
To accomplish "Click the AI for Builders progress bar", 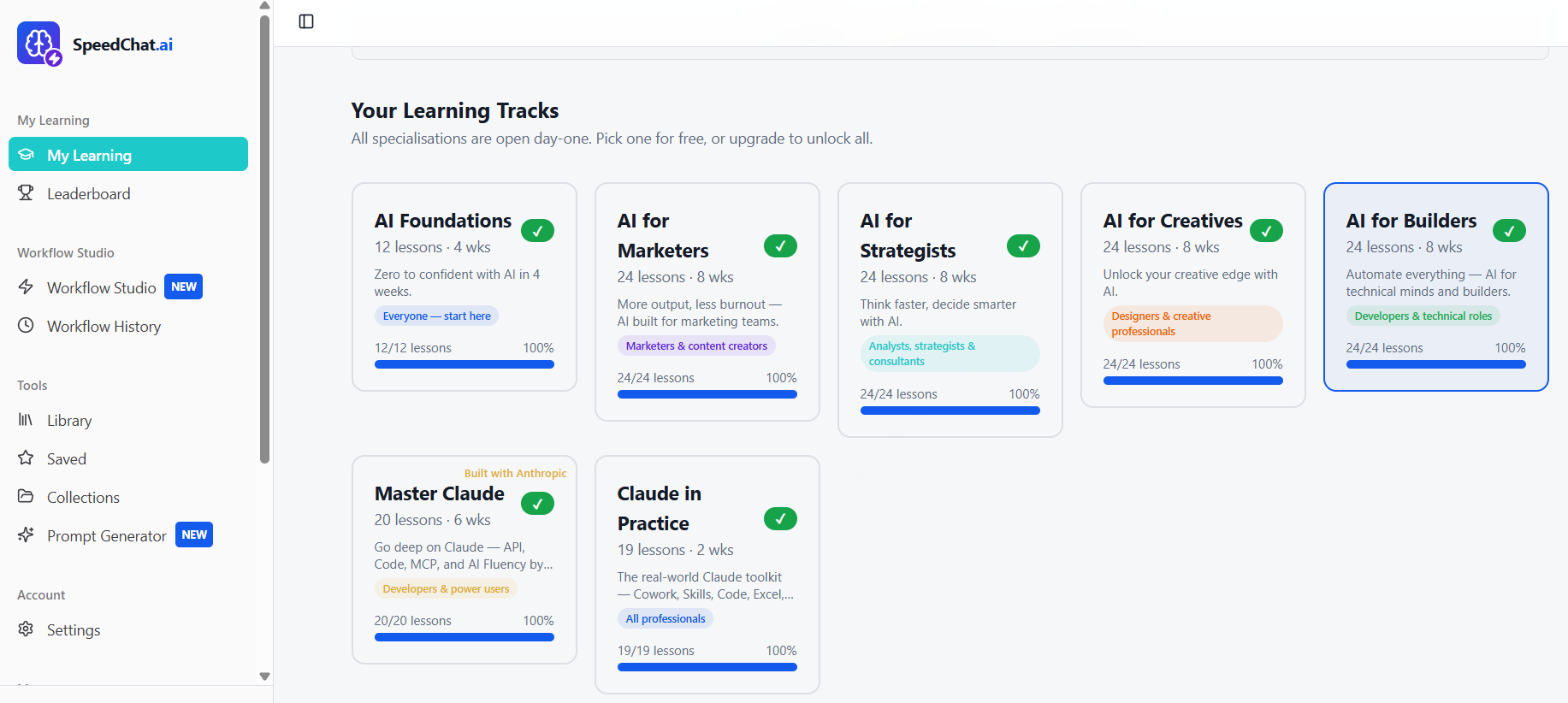I will click(1436, 364).
